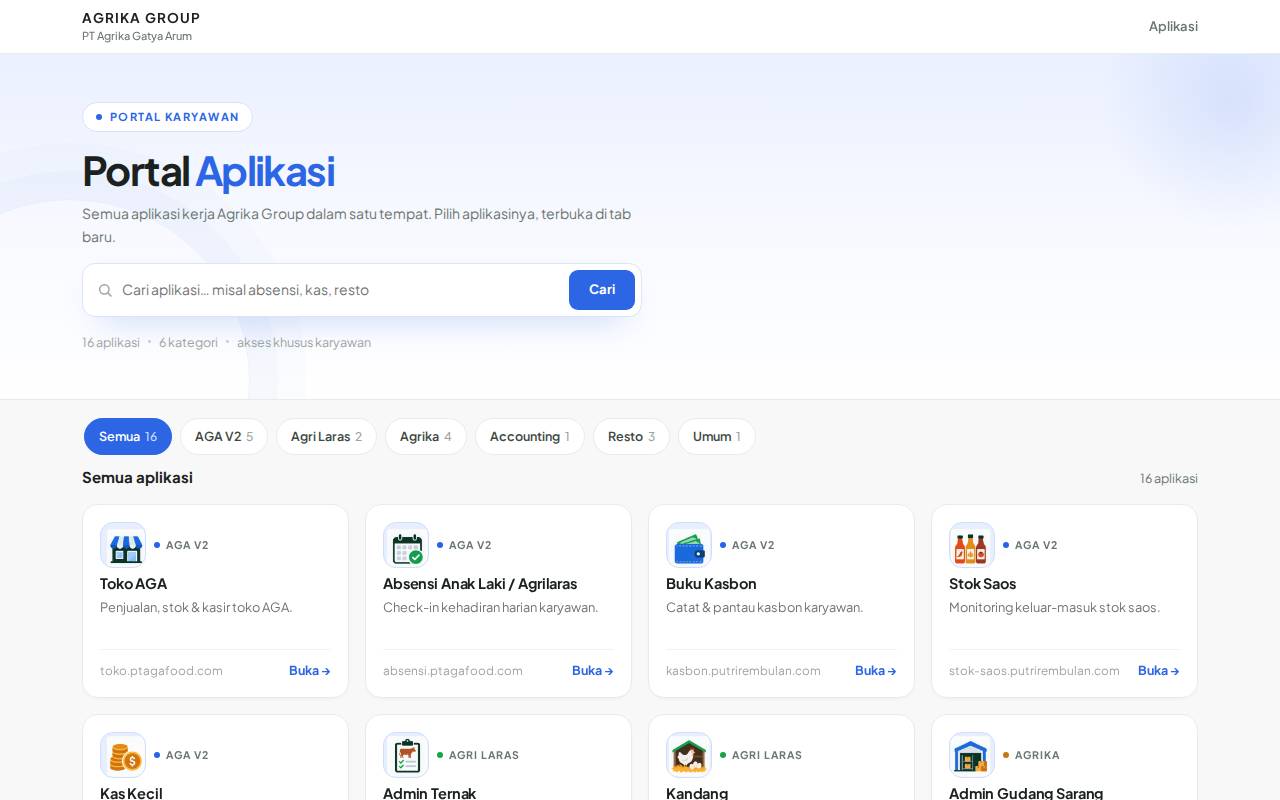
Task: Click the Kandang card title
Action: (697, 793)
